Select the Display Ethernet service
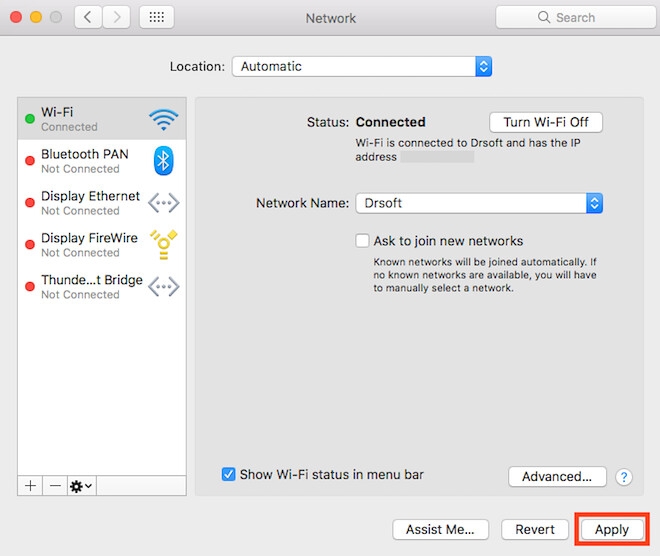 pyautogui.click(x=102, y=203)
